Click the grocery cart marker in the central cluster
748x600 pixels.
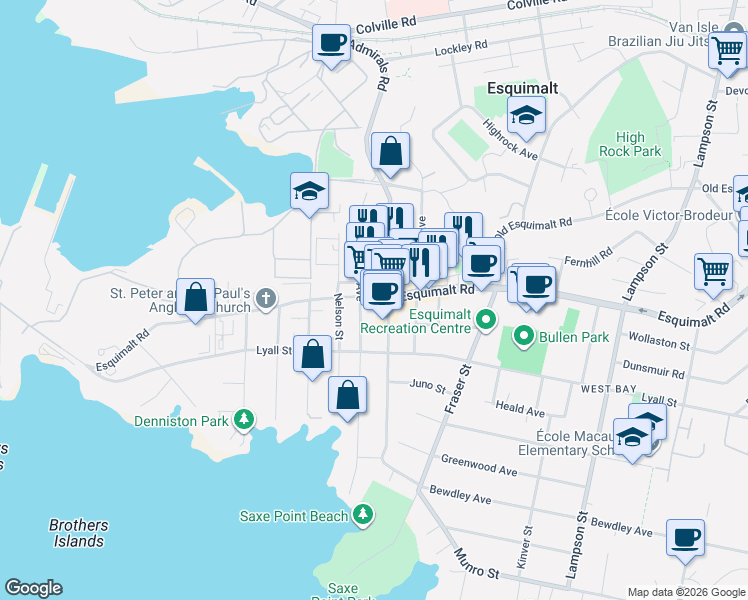390,262
